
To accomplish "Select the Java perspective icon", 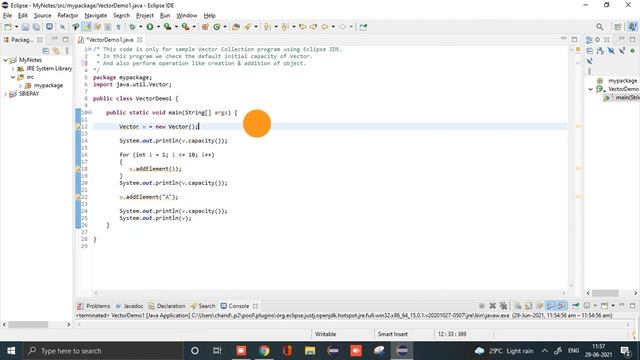I will click(632, 27).
